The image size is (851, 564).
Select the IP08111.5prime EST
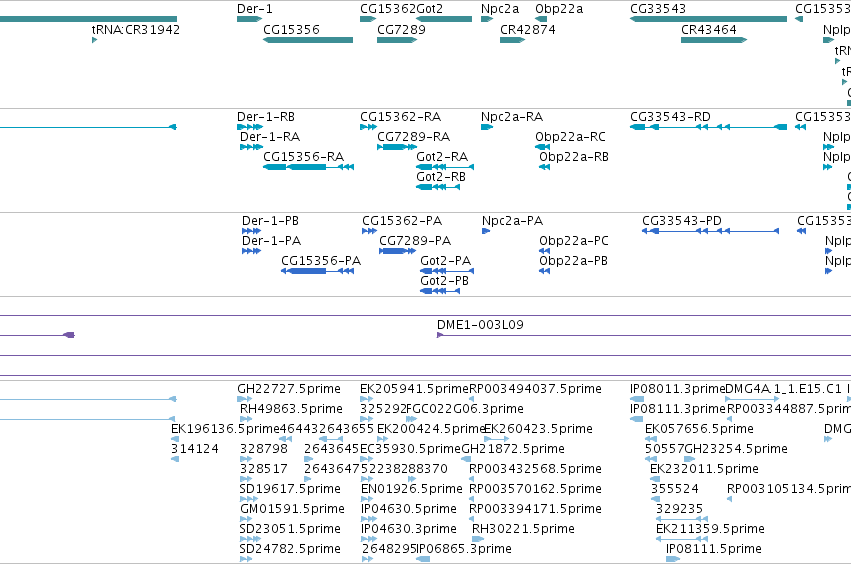coord(673,559)
